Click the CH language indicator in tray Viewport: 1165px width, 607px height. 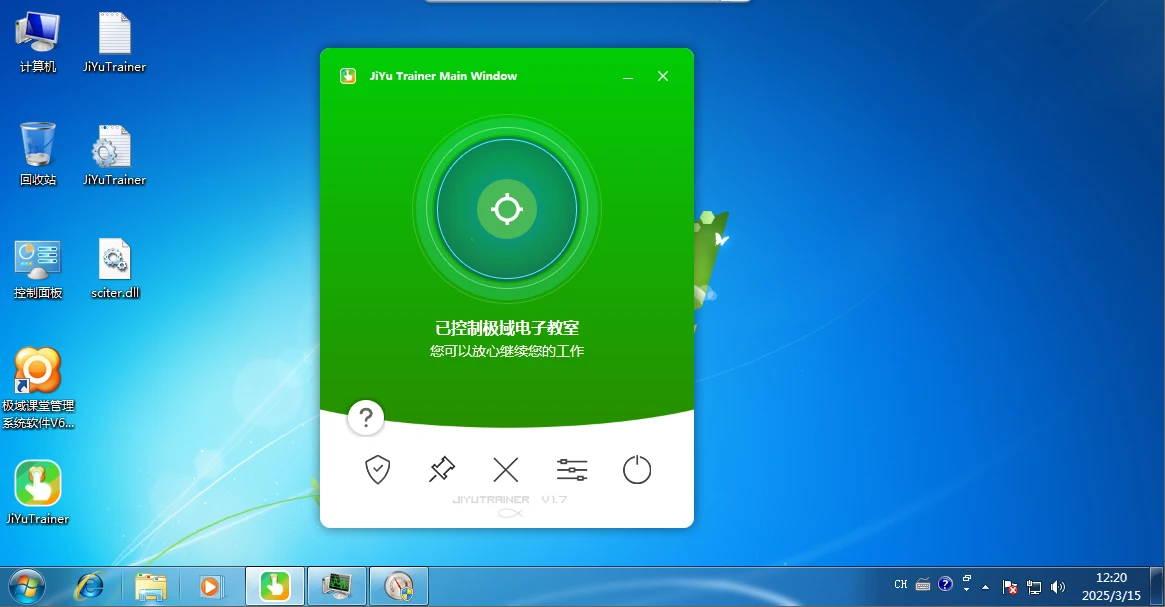pos(900,585)
